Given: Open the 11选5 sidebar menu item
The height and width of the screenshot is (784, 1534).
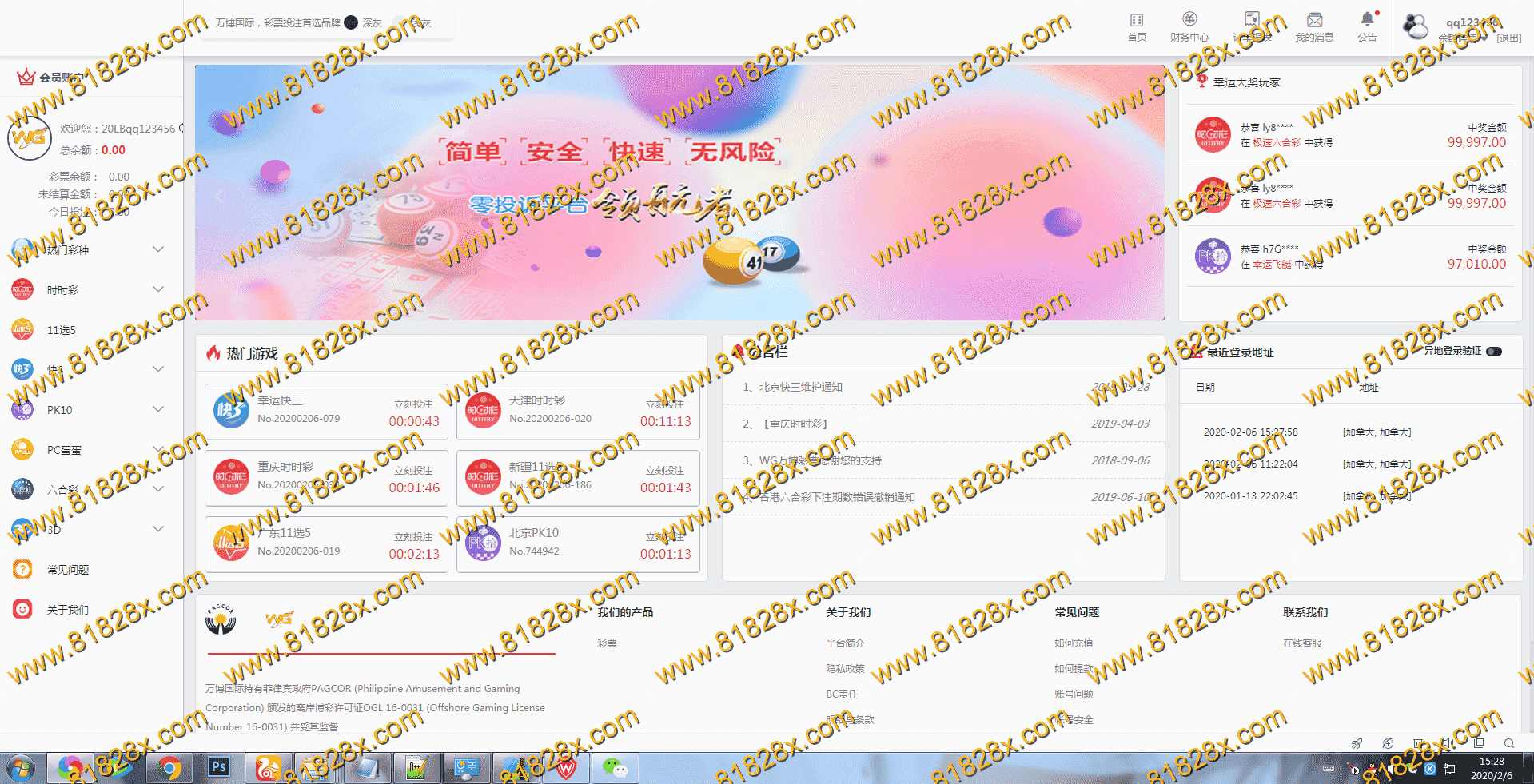Looking at the screenshot, I should (x=62, y=330).
